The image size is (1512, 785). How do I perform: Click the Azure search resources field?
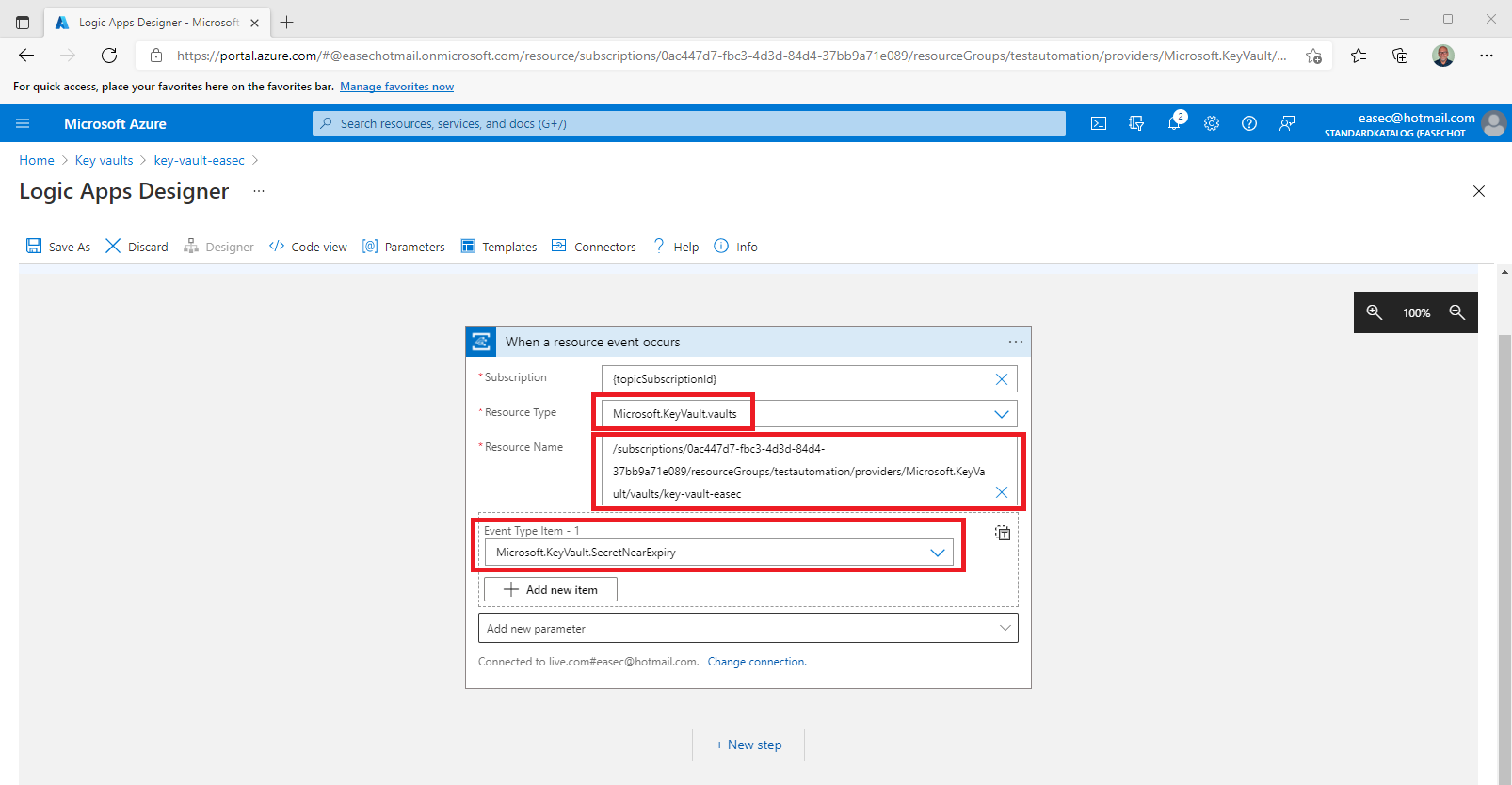(x=688, y=123)
